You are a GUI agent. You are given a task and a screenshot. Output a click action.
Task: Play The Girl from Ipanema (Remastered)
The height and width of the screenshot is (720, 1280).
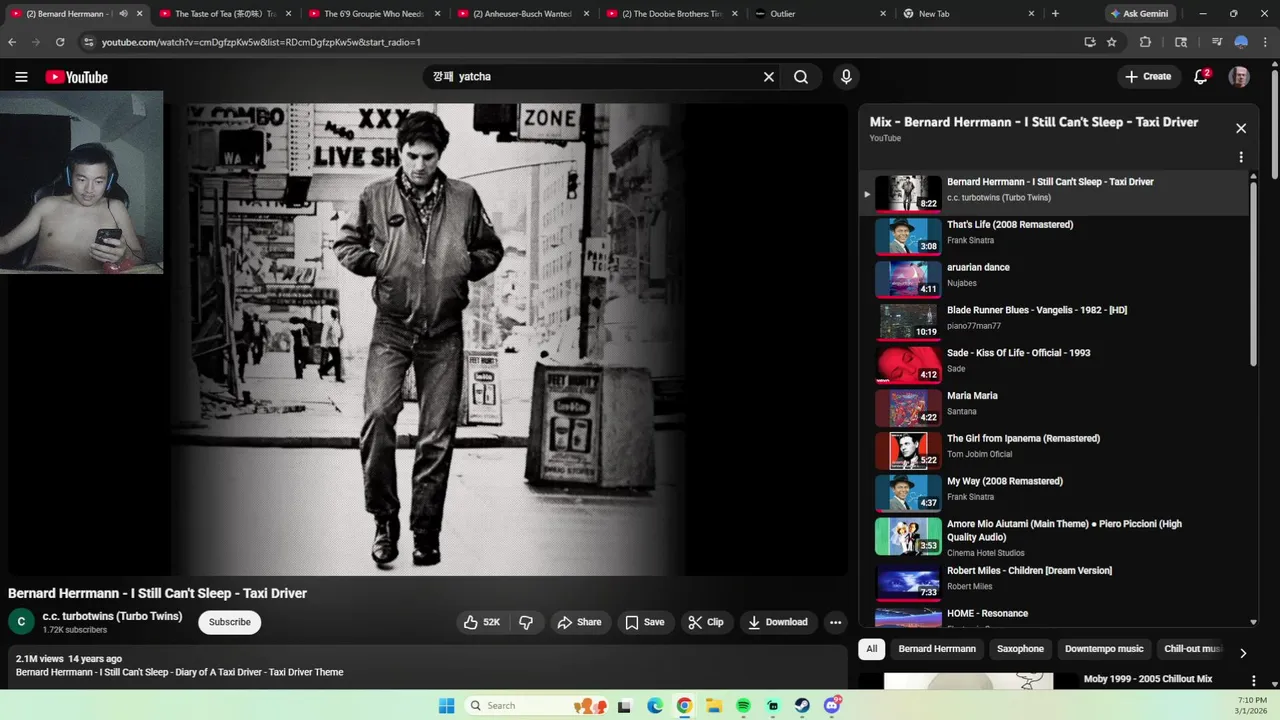pyautogui.click(x=1053, y=450)
